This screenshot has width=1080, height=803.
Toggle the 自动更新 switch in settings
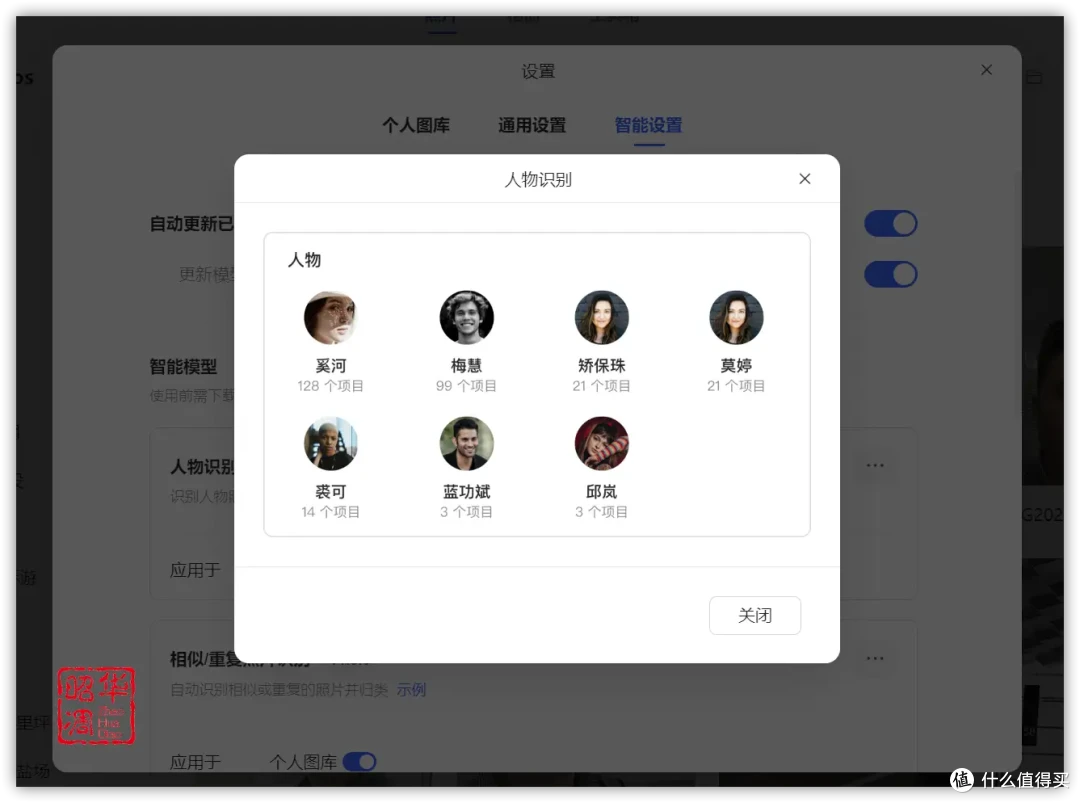[x=891, y=224]
